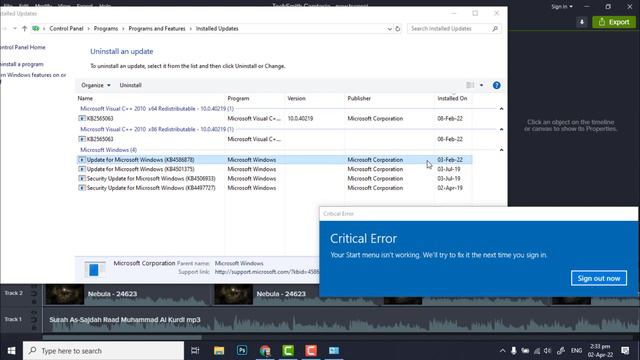Screen dimensions: 640x360
Task: Click Uninstall in the Installed Updates toolbar
Action: point(130,85)
